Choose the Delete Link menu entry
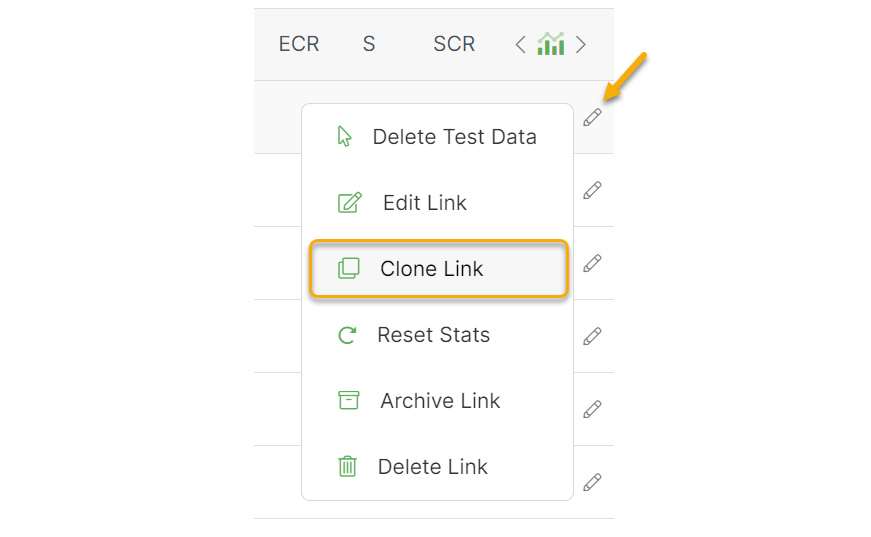871x537 pixels. (432, 466)
